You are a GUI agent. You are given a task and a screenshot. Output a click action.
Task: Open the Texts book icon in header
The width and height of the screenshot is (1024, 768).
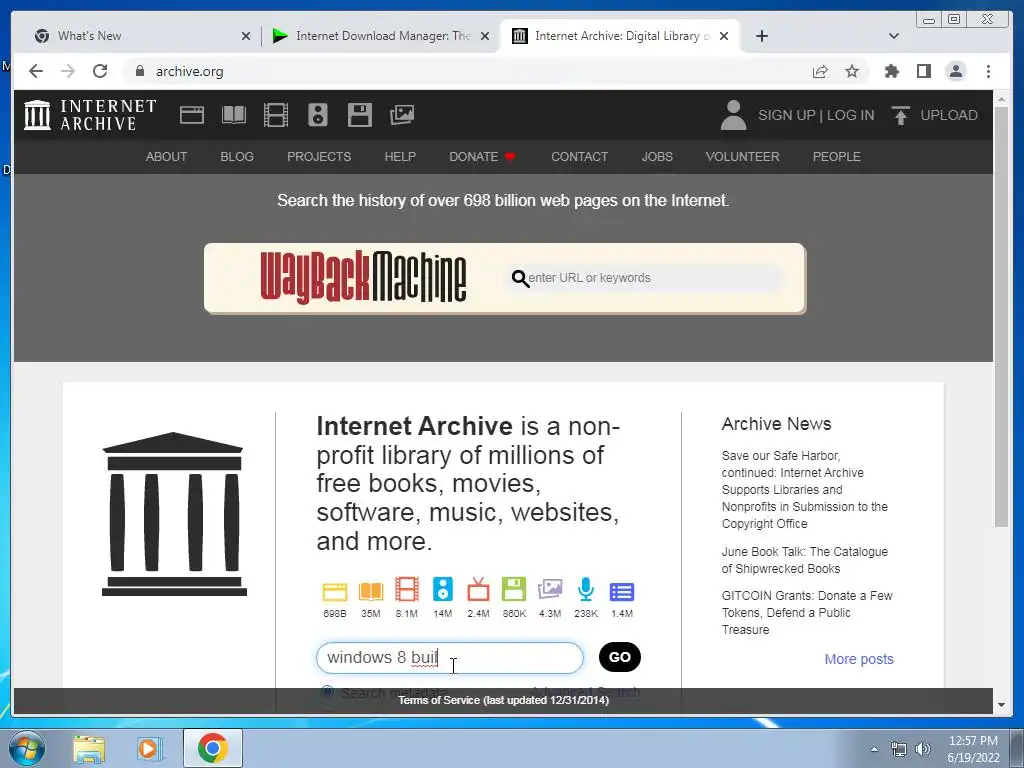click(234, 115)
